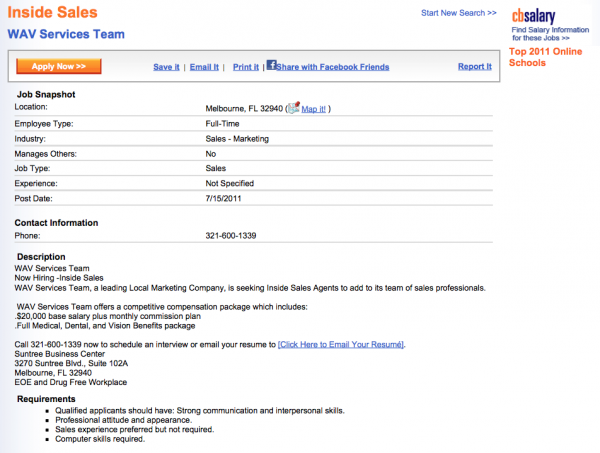This screenshot has width=600, height=453.
Task: Select the Suntree Business Center line
Action: pos(60,354)
